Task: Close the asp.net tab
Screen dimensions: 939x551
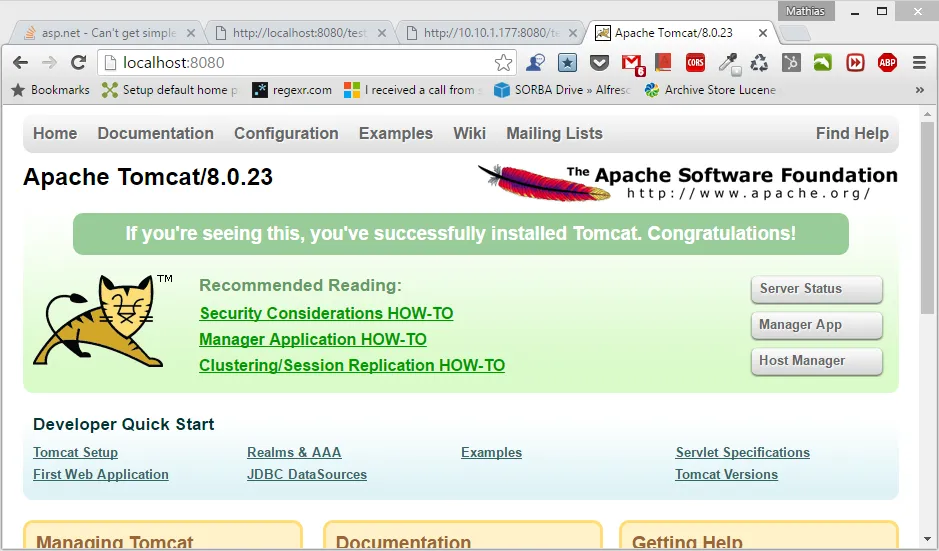Action: click(191, 33)
